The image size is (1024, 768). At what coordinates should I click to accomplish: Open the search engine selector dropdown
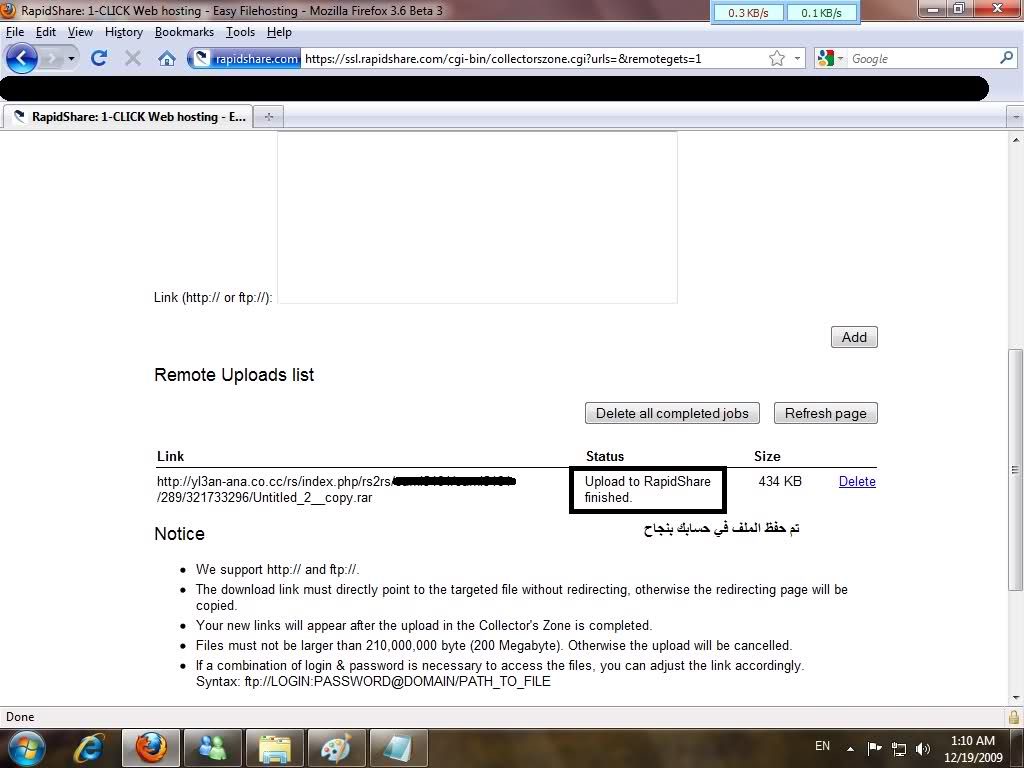click(x=830, y=59)
